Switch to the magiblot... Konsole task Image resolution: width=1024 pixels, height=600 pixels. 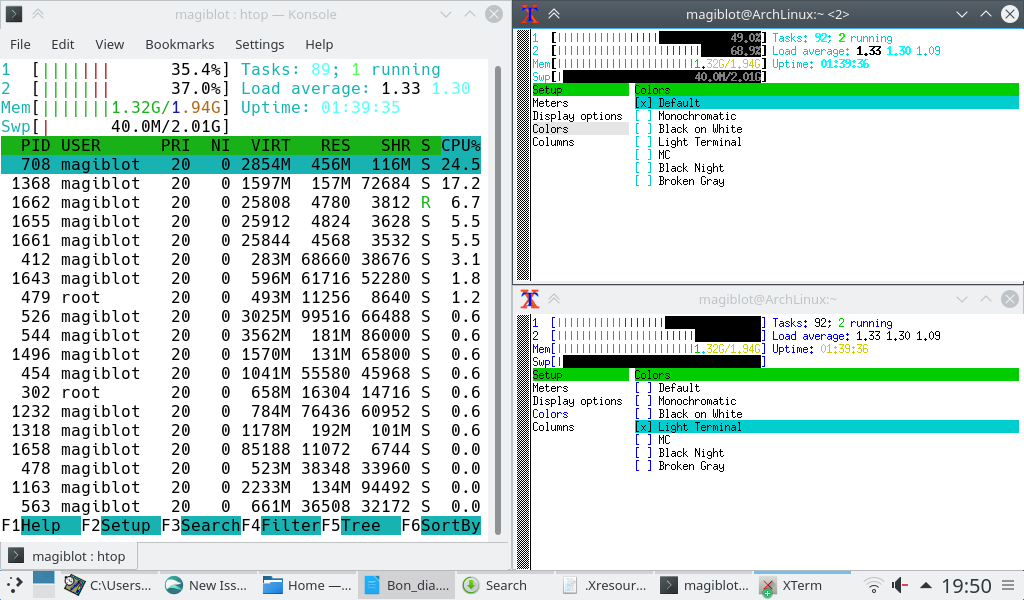tap(705, 585)
